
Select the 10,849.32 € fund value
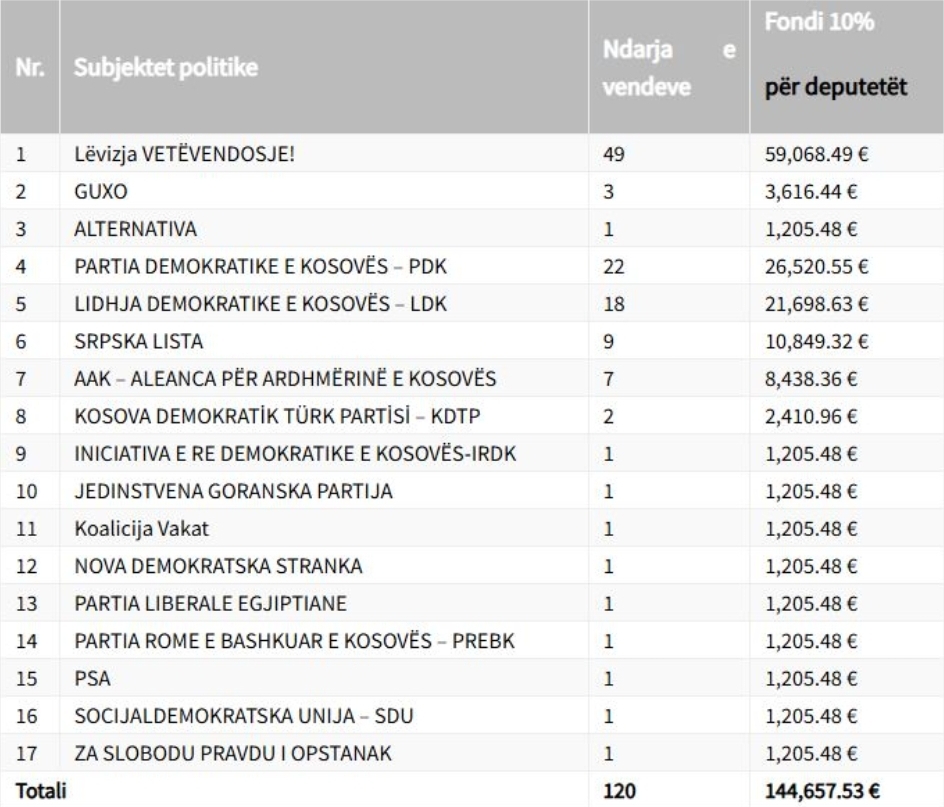pos(816,341)
